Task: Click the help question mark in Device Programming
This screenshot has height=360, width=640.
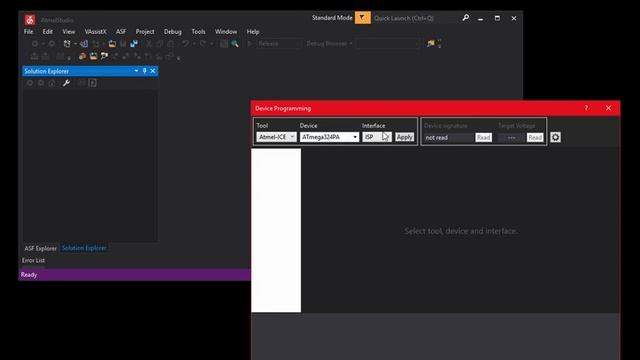Action: click(586, 108)
